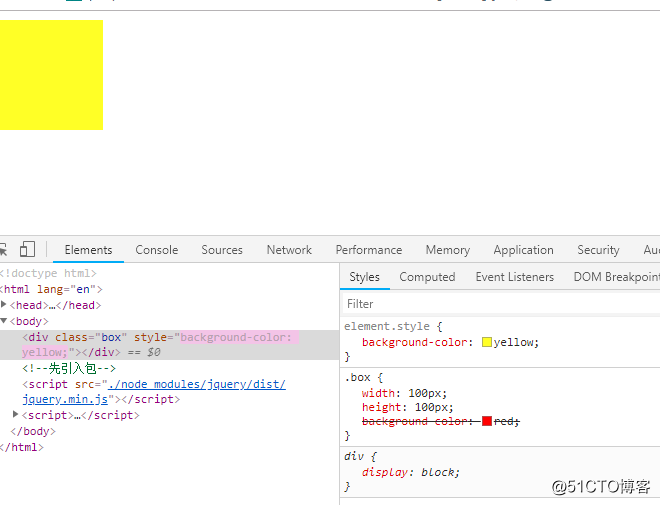Click the struck-through red value
The image size is (660, 505).
coord(506,421)
